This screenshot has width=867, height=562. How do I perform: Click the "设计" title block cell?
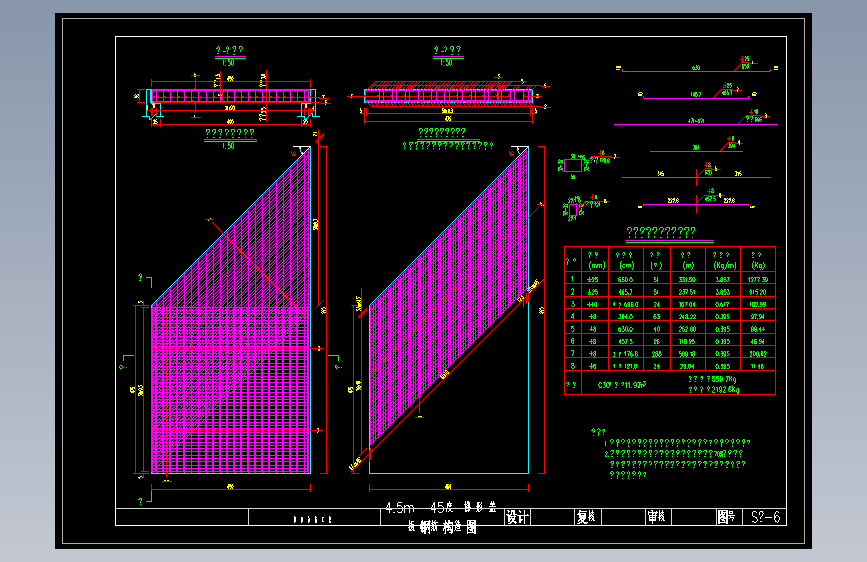[518, 517]
